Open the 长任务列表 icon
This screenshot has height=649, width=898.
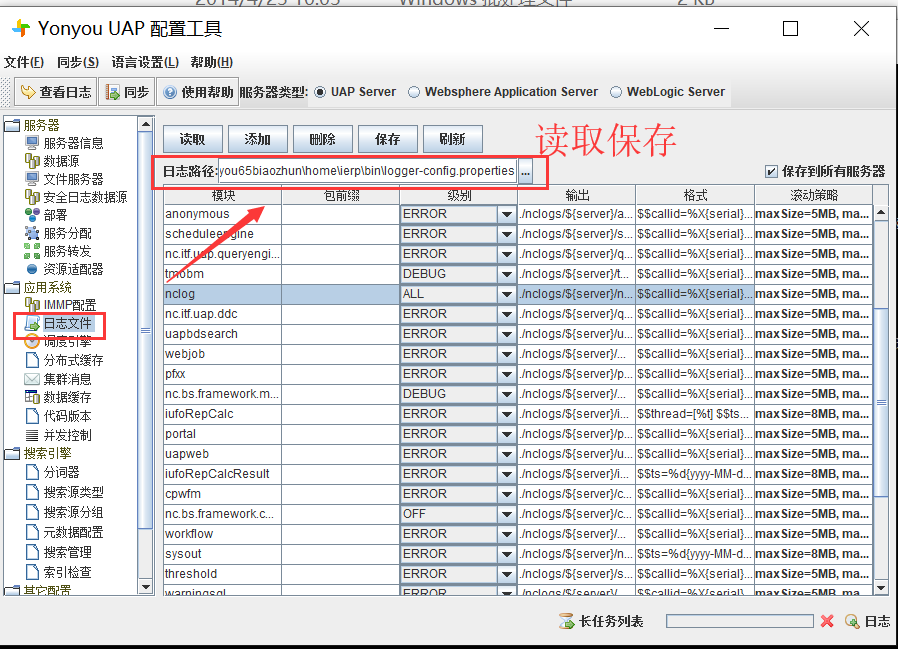click(566, 621)
